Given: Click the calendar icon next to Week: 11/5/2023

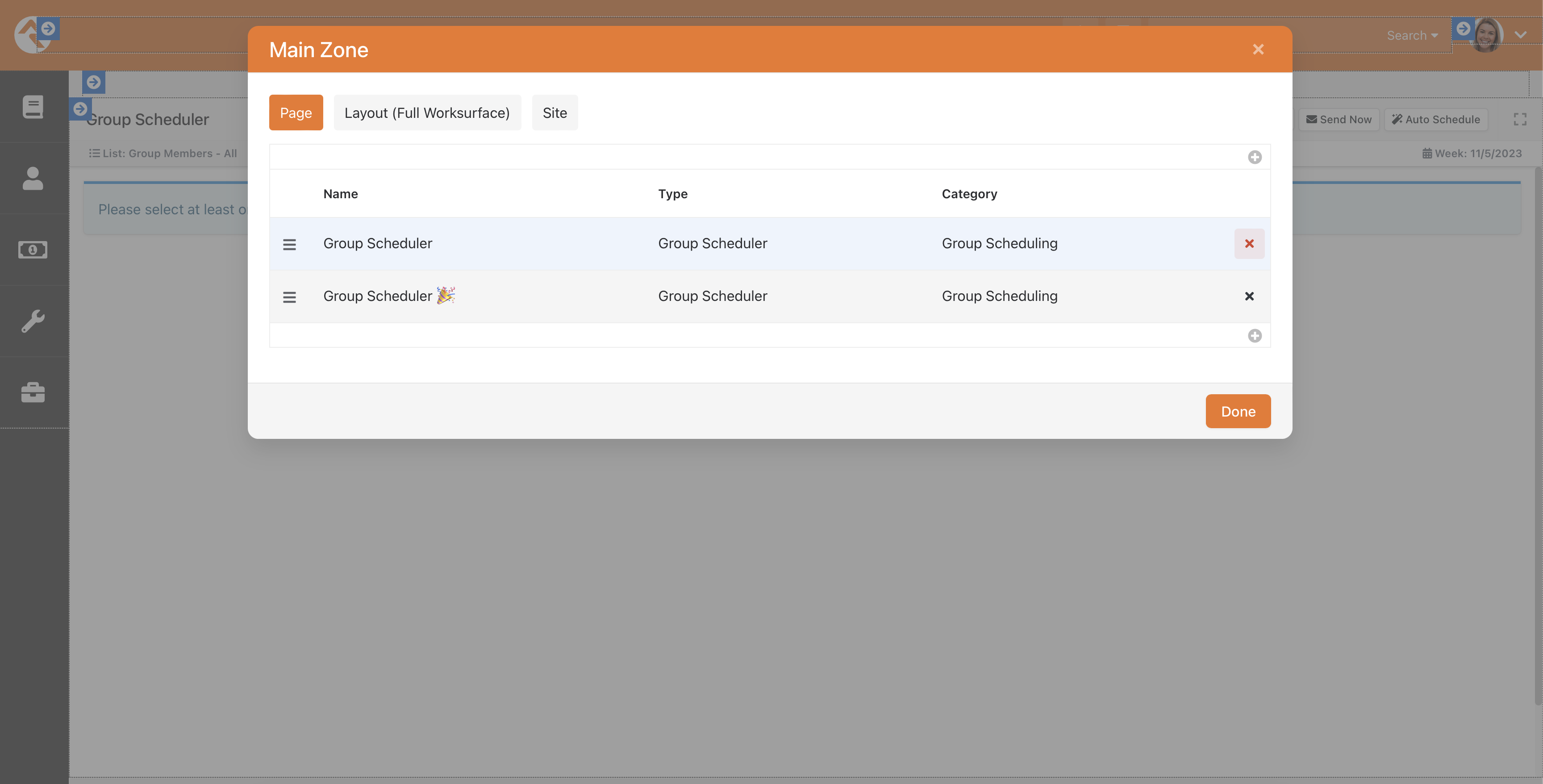Looking at the screenshot, I should (x=1427, y=153).
